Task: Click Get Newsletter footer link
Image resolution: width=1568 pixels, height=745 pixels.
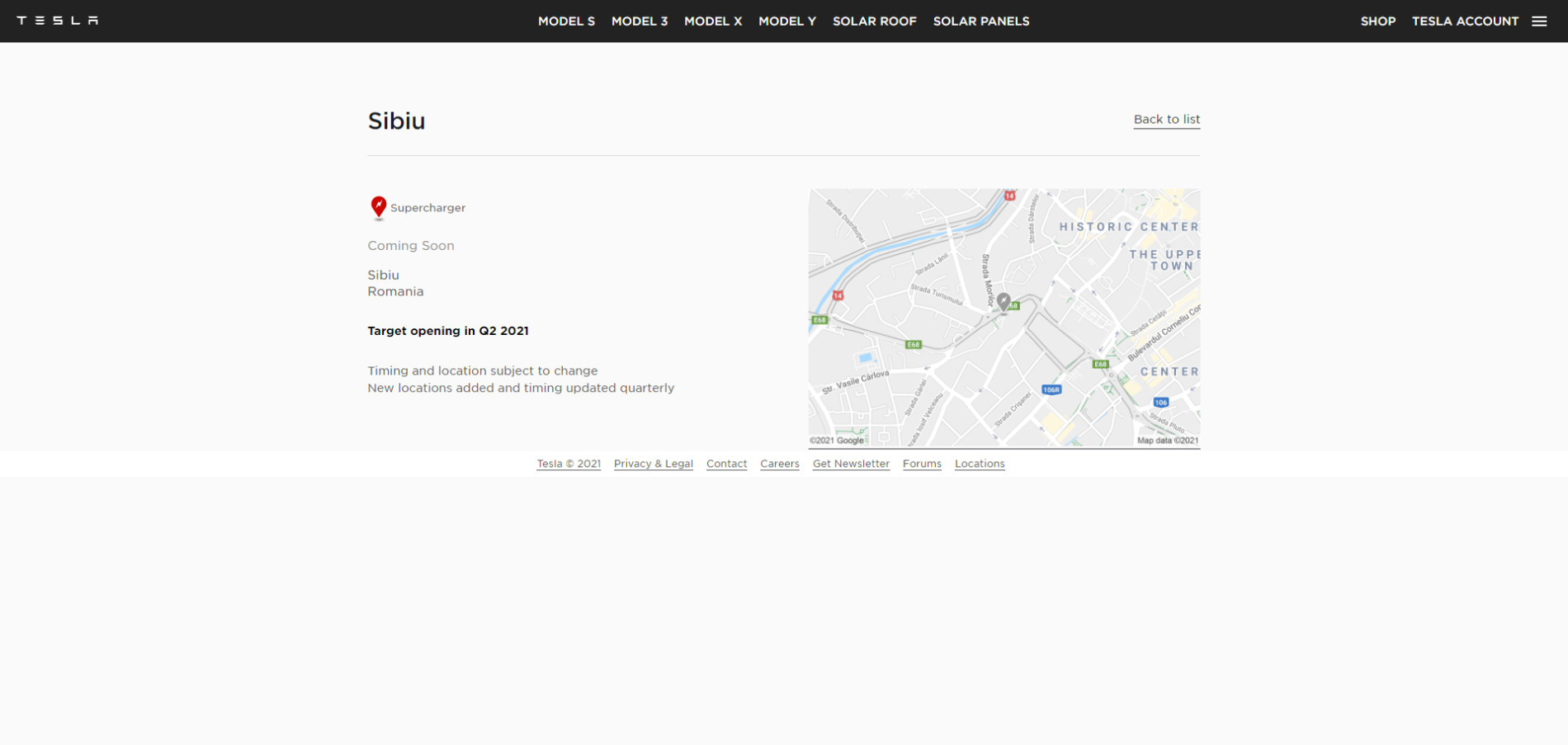Action: pos(851,464)
